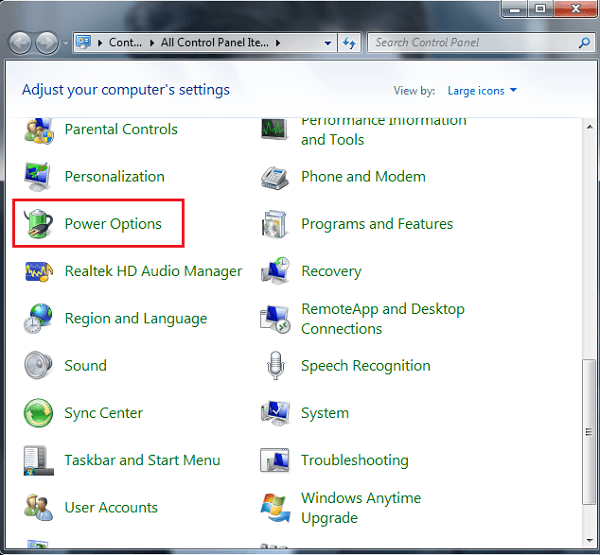Click the Windows Anytime Upgrade icon
The height and width of the screenshot is (555, 600).
tap(275, 508)
